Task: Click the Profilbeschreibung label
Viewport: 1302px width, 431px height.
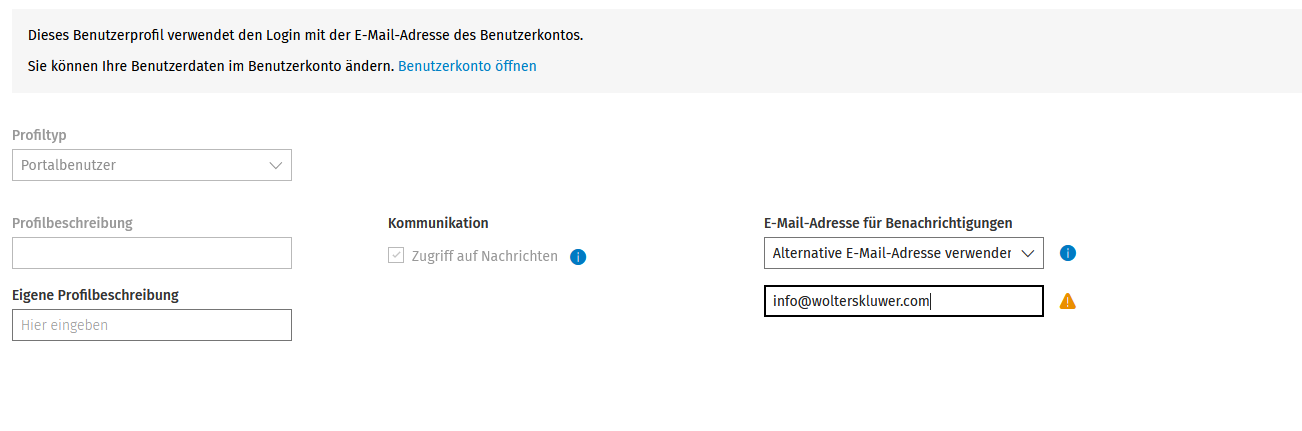Action: coord(72,223)
